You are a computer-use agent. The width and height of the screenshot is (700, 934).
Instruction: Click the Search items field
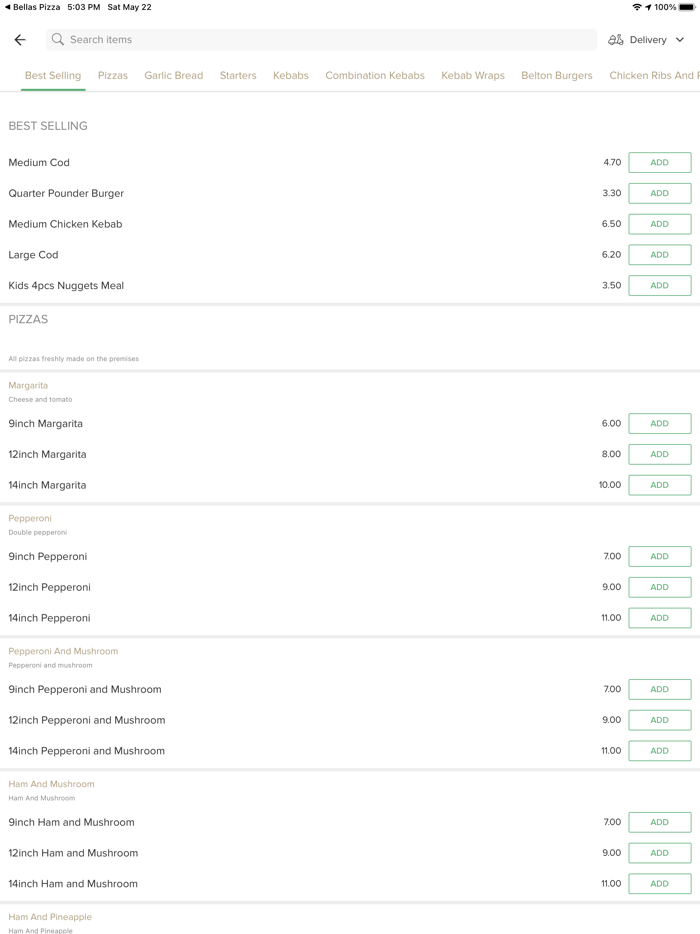point(320,40)
